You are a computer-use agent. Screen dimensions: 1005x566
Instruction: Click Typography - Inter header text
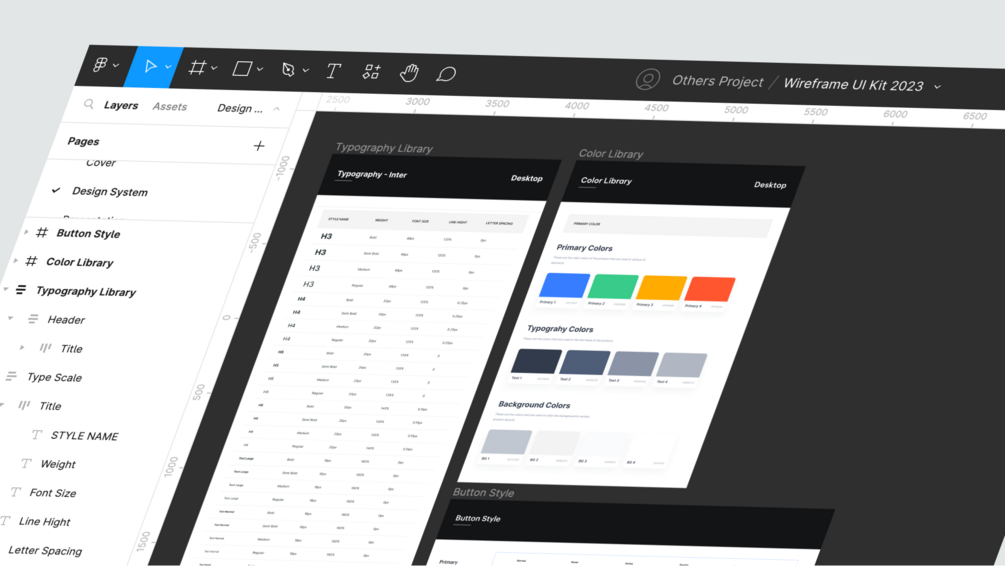[x=372, y=174]
